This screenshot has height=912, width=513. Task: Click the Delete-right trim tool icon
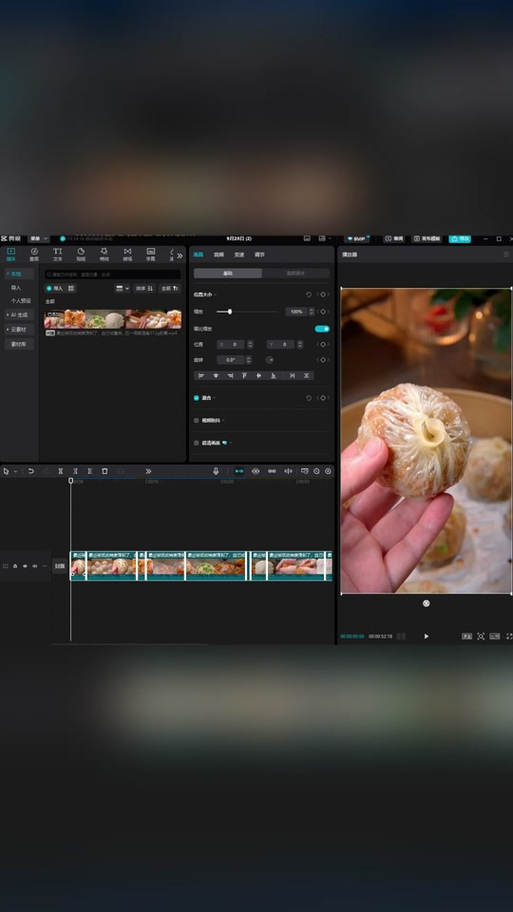point(90,471)
